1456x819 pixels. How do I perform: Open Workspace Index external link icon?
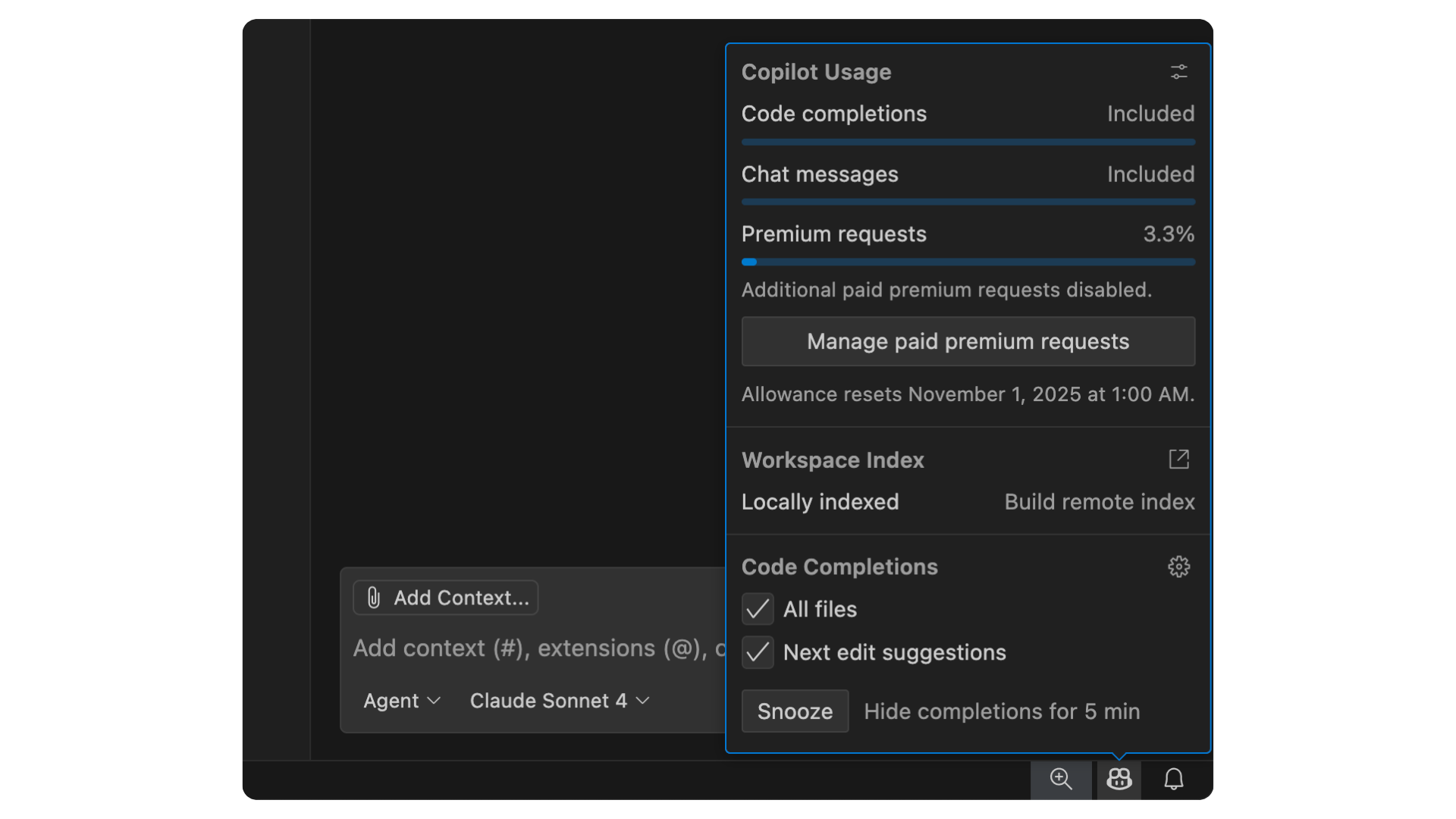pos(1178,459)
